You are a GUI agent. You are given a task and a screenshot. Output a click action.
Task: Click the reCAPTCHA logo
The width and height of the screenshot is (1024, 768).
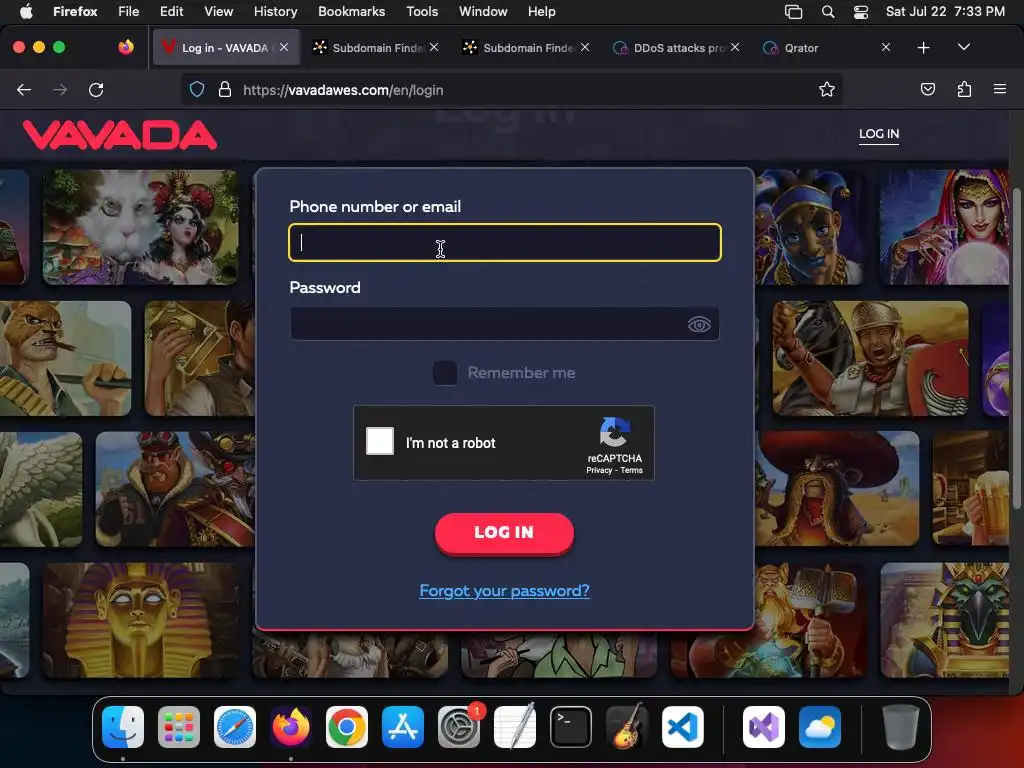(615, 432)
